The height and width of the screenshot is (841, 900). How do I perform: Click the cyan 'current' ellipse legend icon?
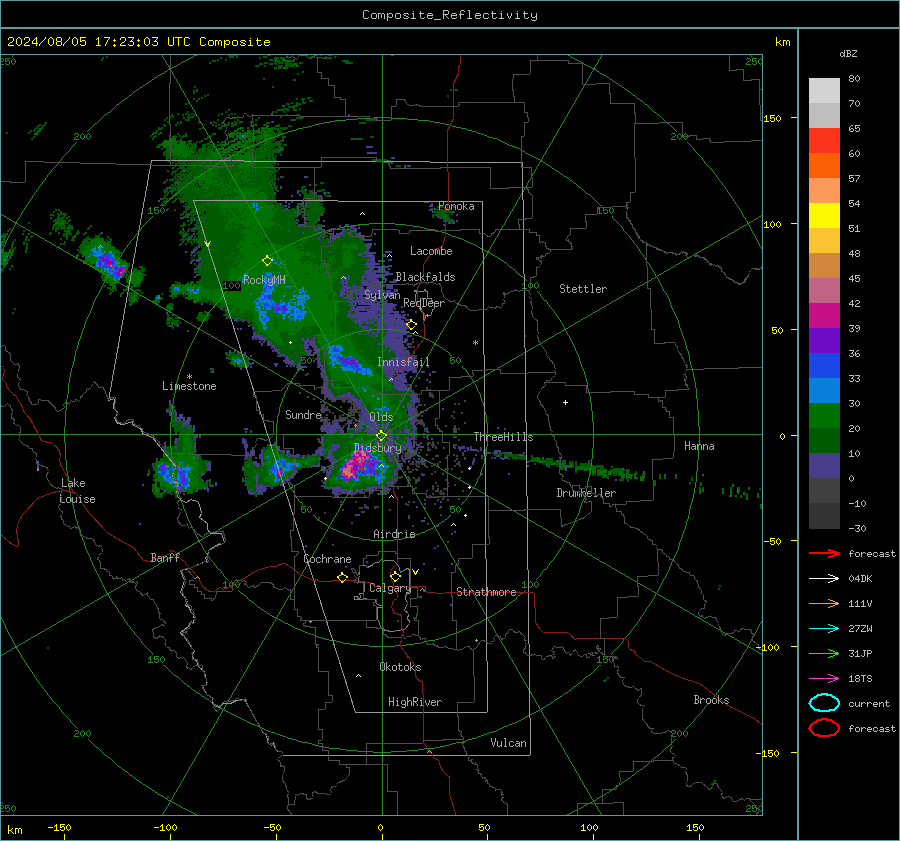(x=824, y=703)
